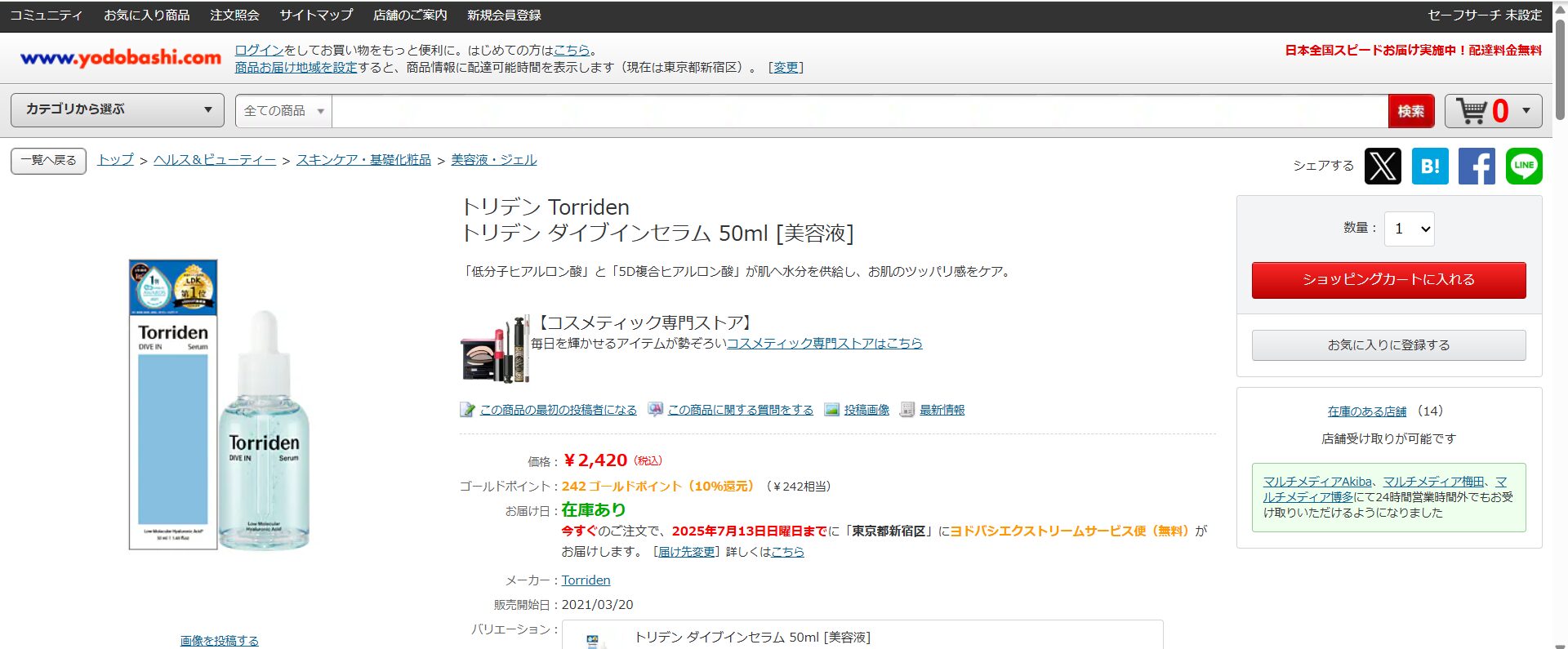Open the Torriden maker link
The image size is (1568, 649).
click(x=586, y=580)
